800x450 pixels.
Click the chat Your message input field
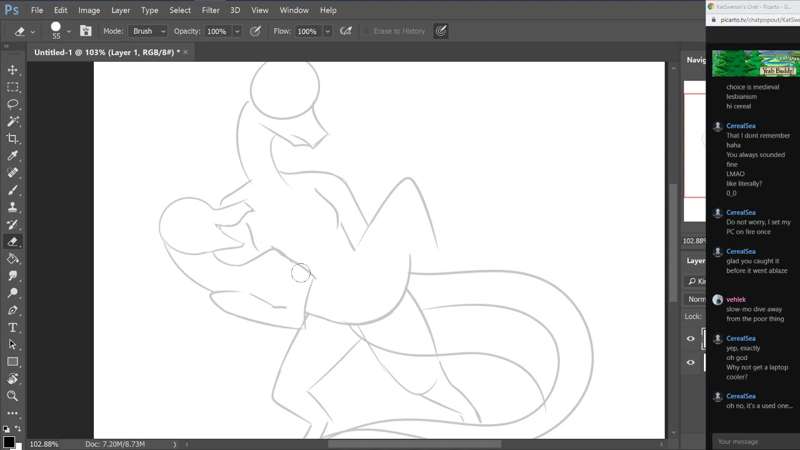[x=756, y=442]
